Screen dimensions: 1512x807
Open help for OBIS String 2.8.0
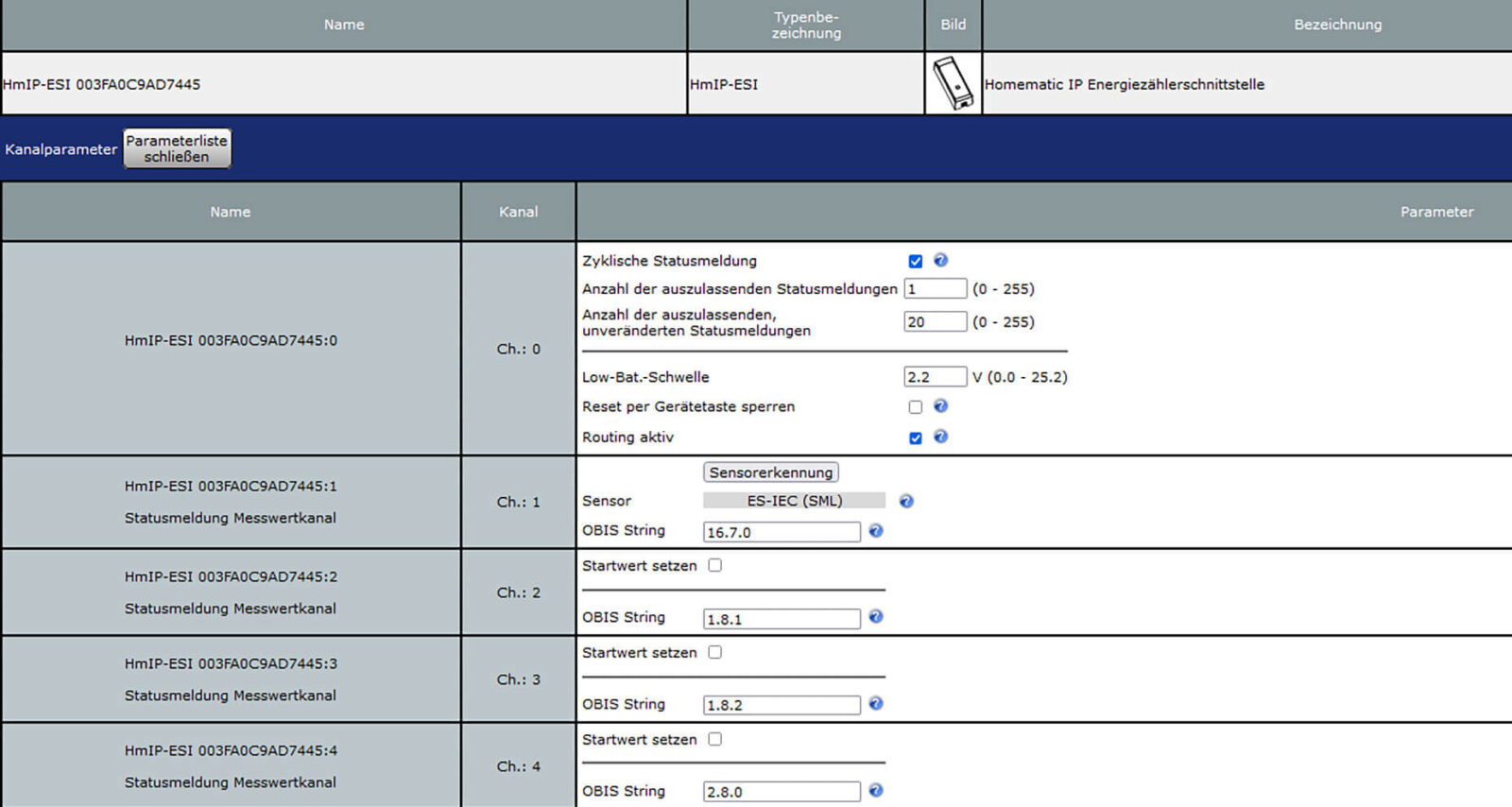click(x=876, y=790)
